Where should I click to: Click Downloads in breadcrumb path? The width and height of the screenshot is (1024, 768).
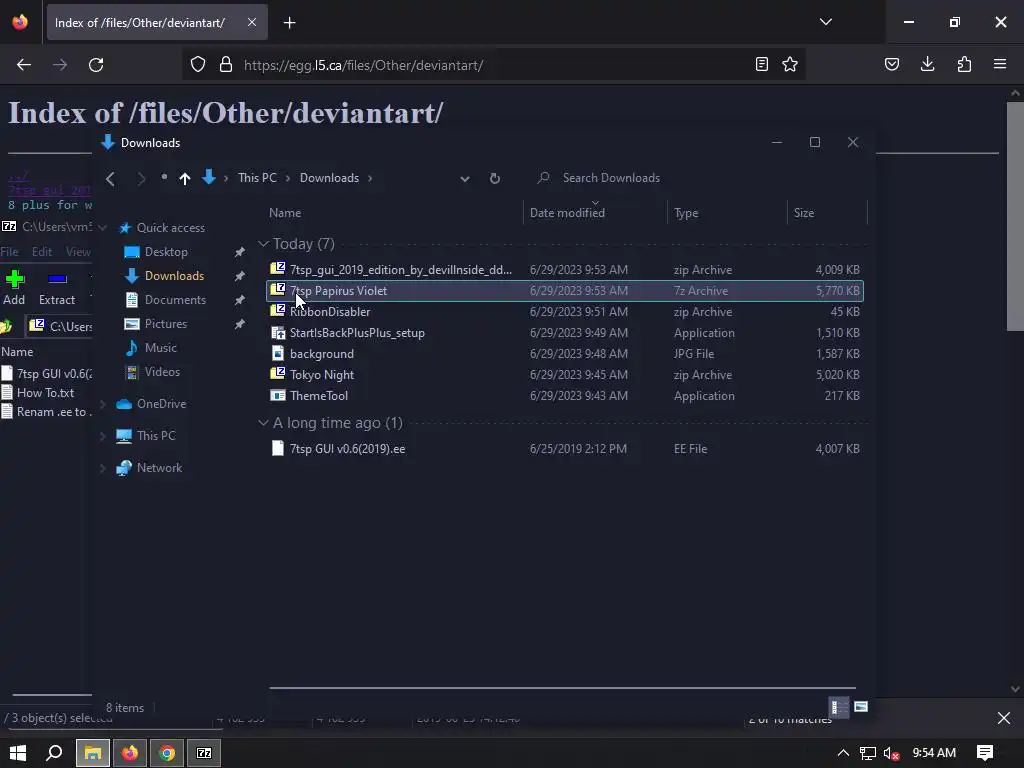[329, 178]
